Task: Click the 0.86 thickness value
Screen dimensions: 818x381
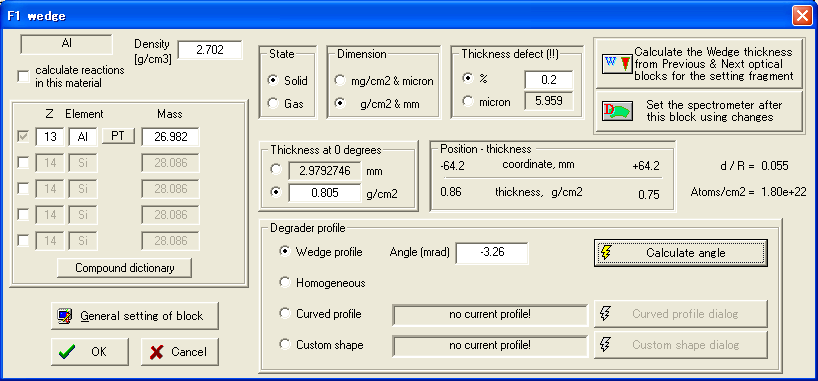Action: [x=451, y=192]
